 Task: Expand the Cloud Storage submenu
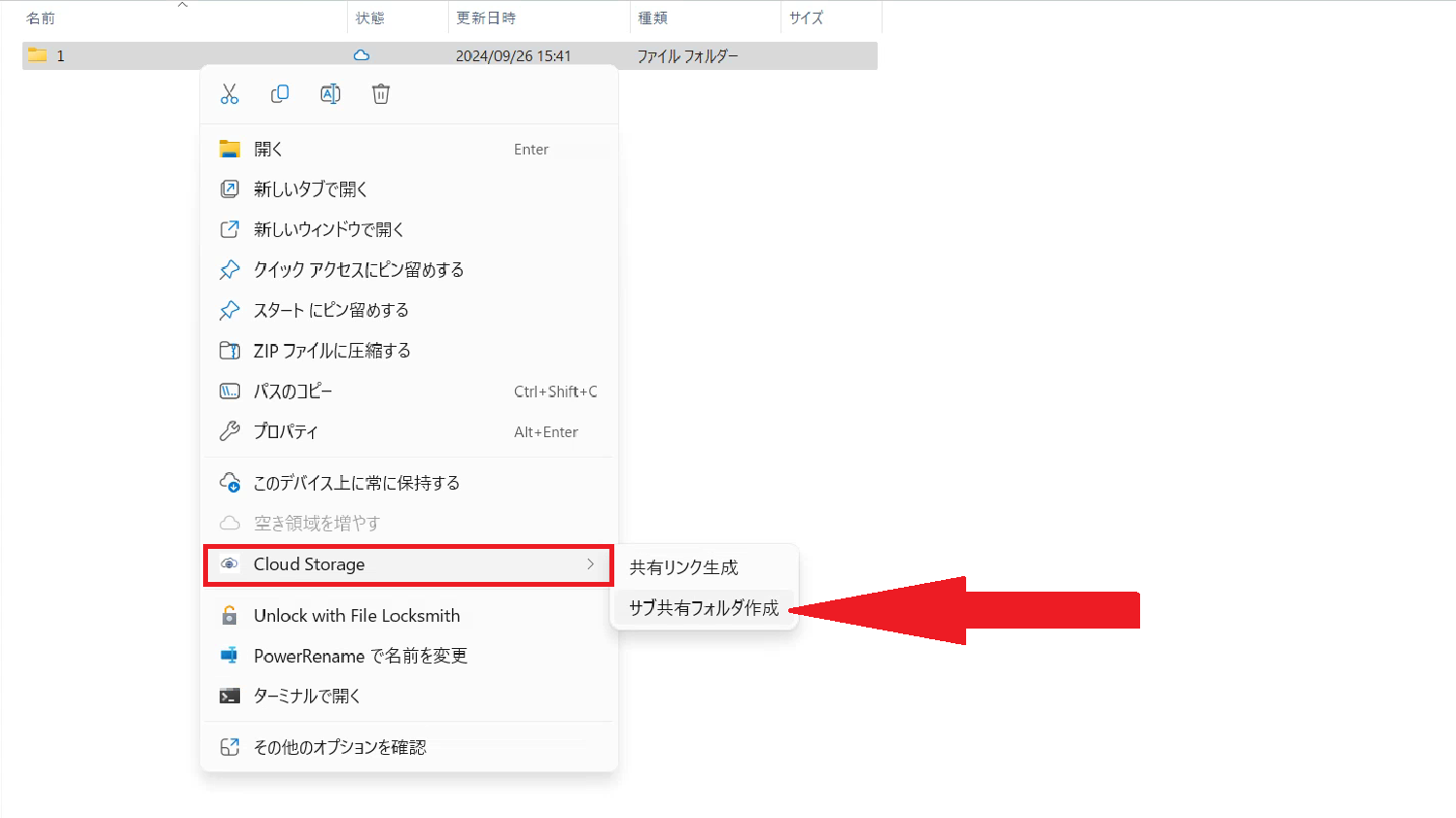(x=408, y=564)
